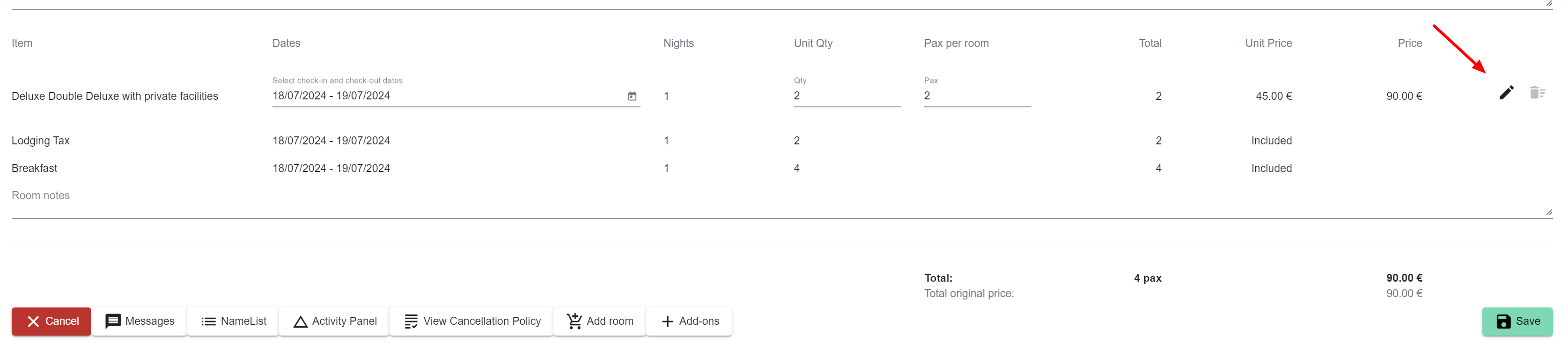This screenshot has height=344, width=1568.
Task: Click the Unit Price column header
Action: (x=1268, y=43)
